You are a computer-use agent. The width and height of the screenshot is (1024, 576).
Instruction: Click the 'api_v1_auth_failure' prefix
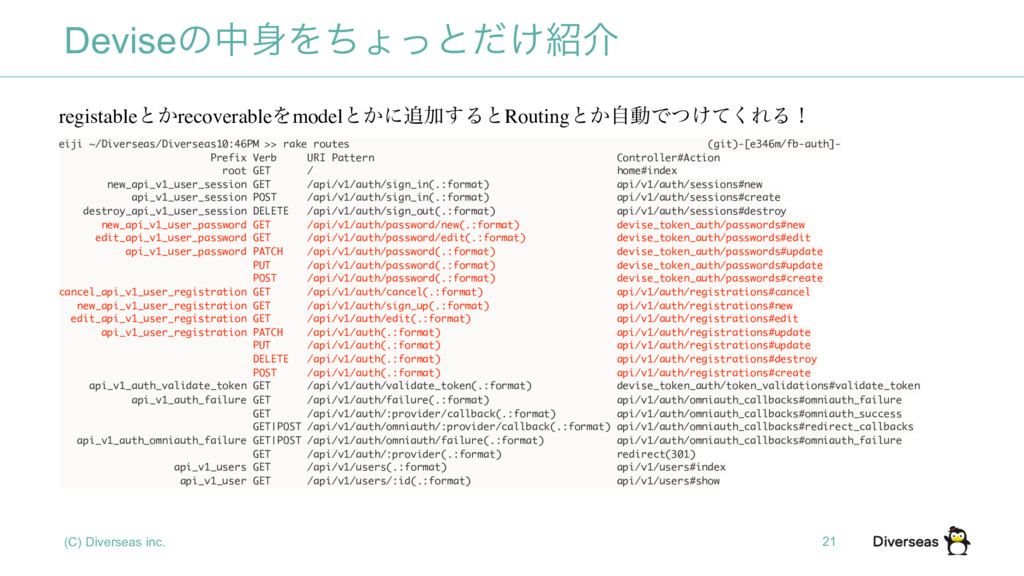coord(189,400)
